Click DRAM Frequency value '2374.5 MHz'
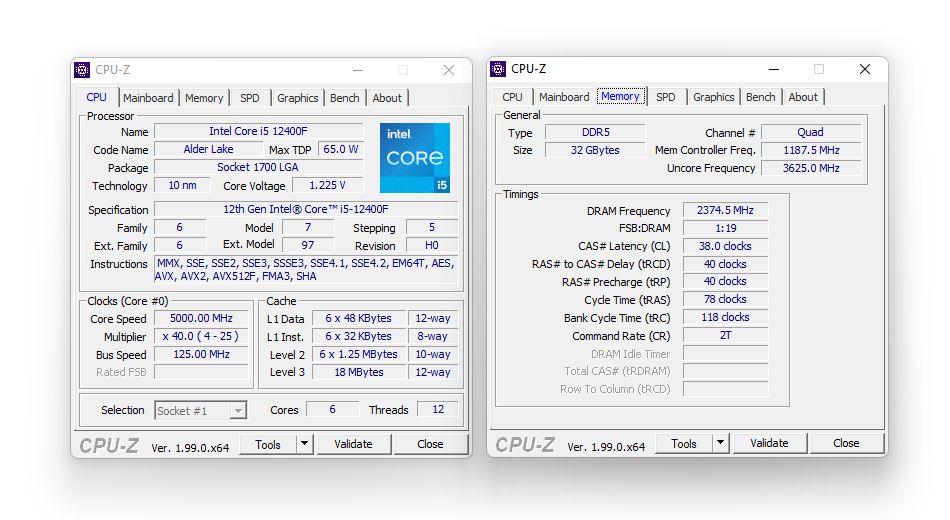950x520 pixels. (x=725, y=210)
